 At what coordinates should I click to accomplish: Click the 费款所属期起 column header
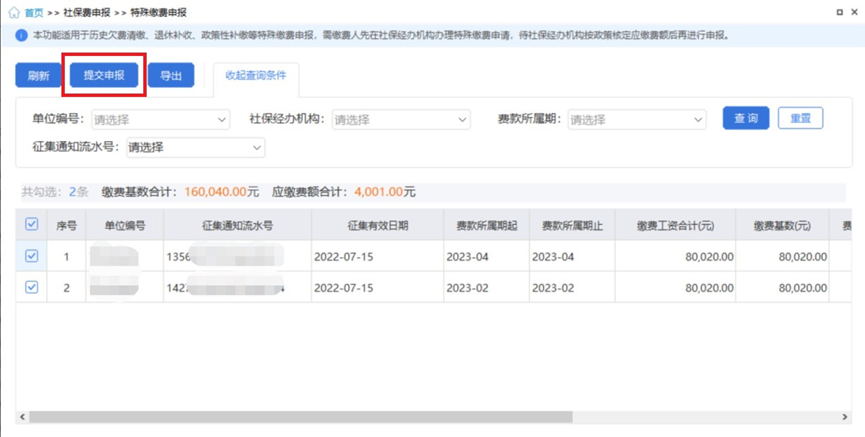(487, 225)
